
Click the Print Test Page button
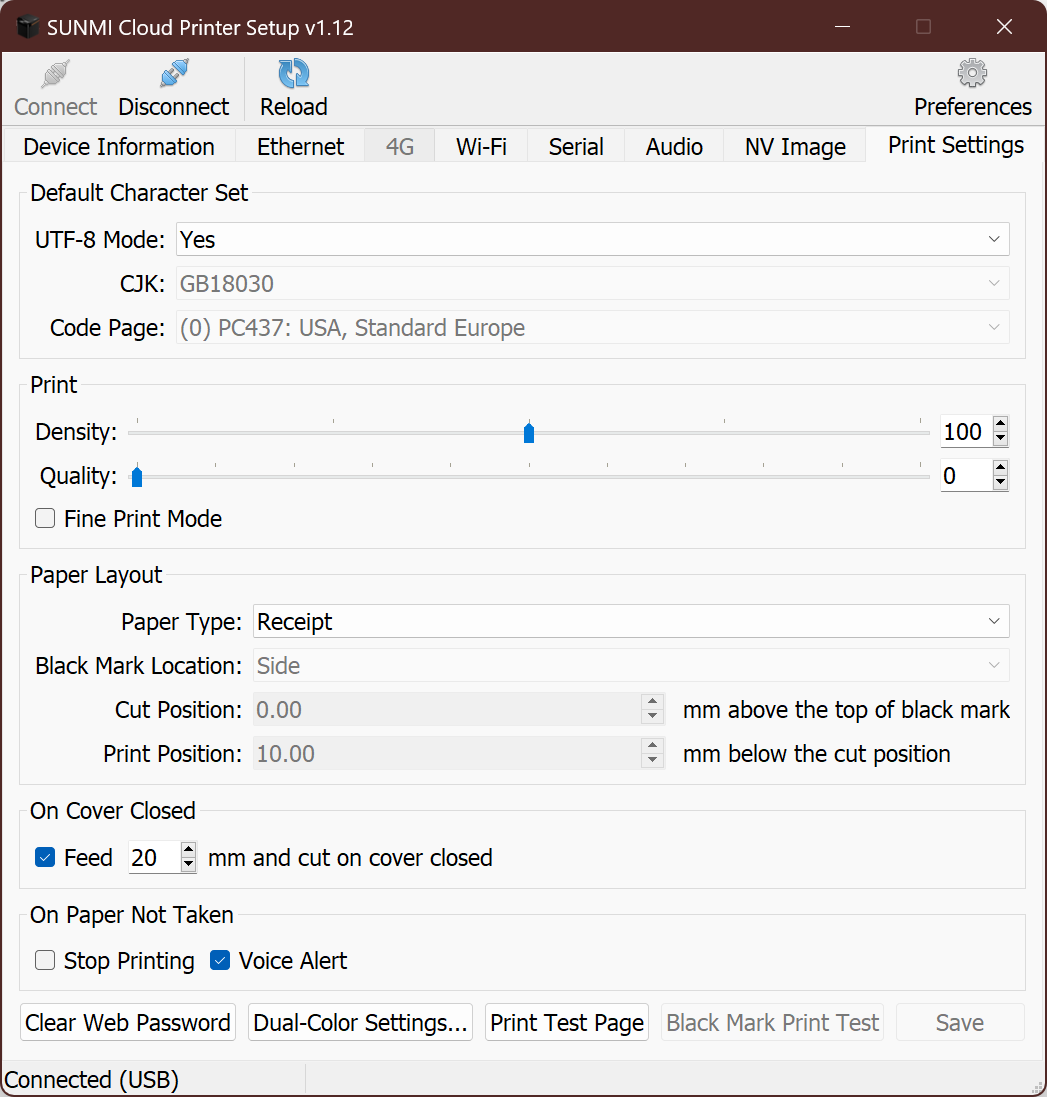[x=567, y=1023]
